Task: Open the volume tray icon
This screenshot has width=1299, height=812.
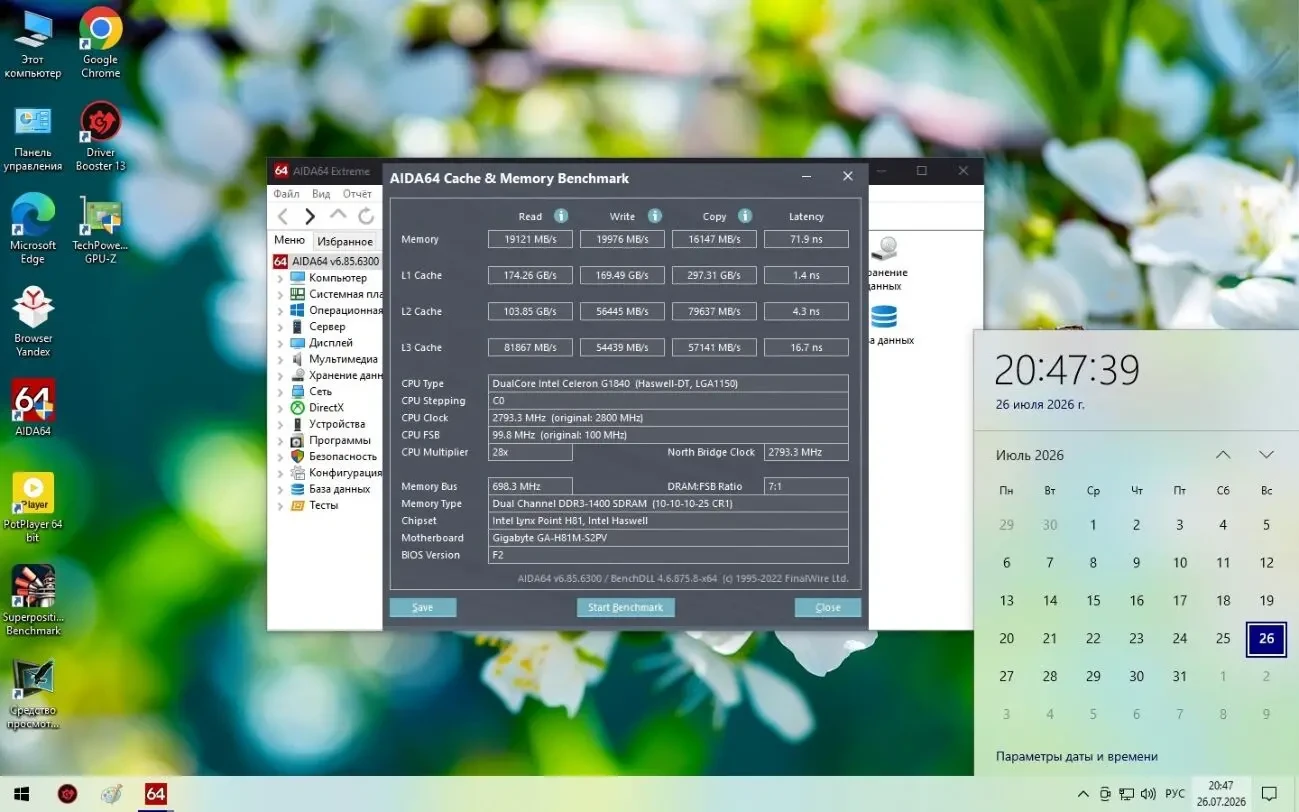Action: (x=1149, y=794)
